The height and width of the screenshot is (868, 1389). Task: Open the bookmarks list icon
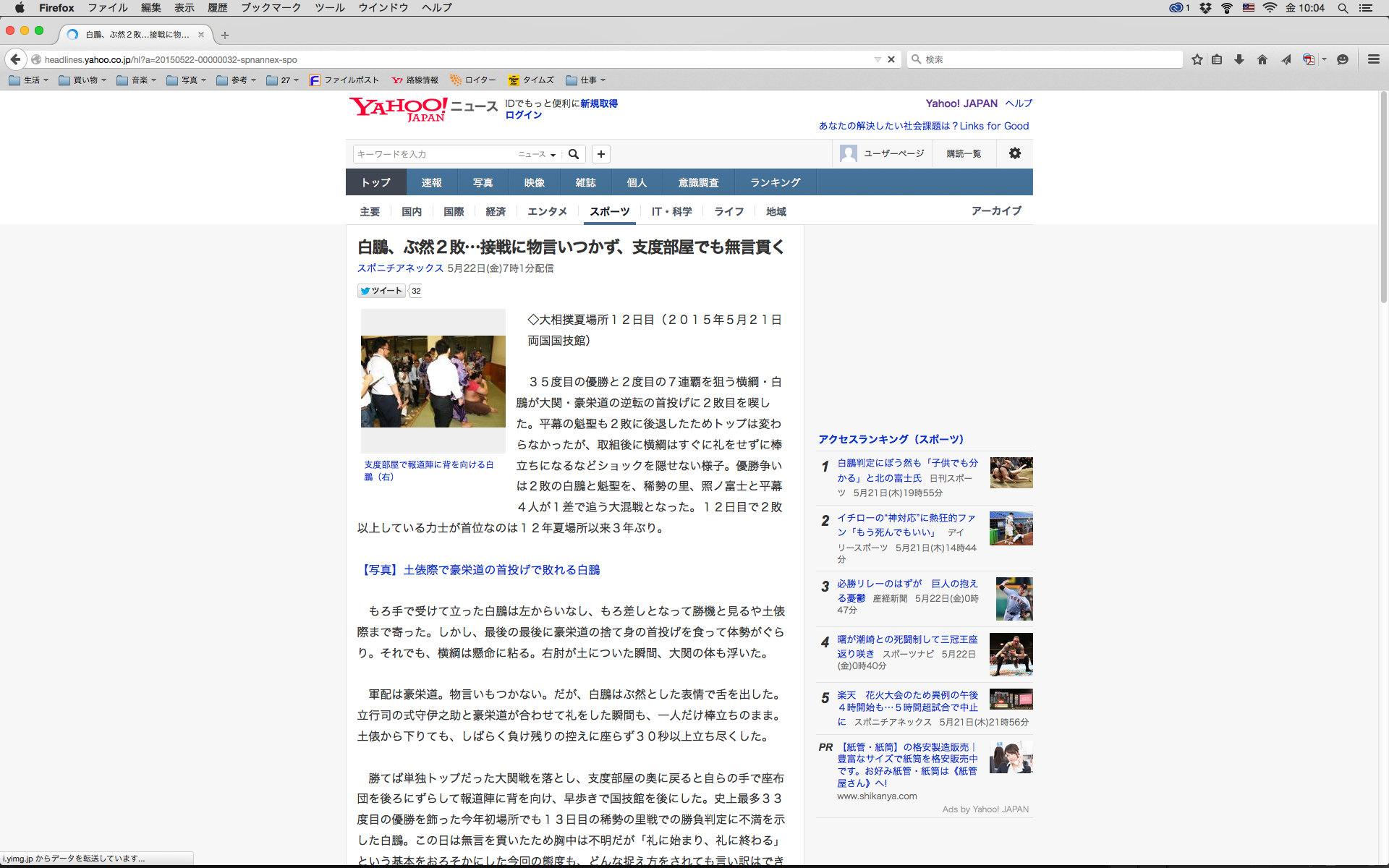click(x=1217, y=59)
